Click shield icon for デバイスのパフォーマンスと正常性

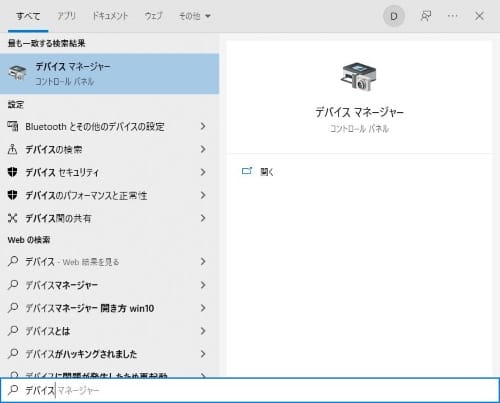pos(12,195)
